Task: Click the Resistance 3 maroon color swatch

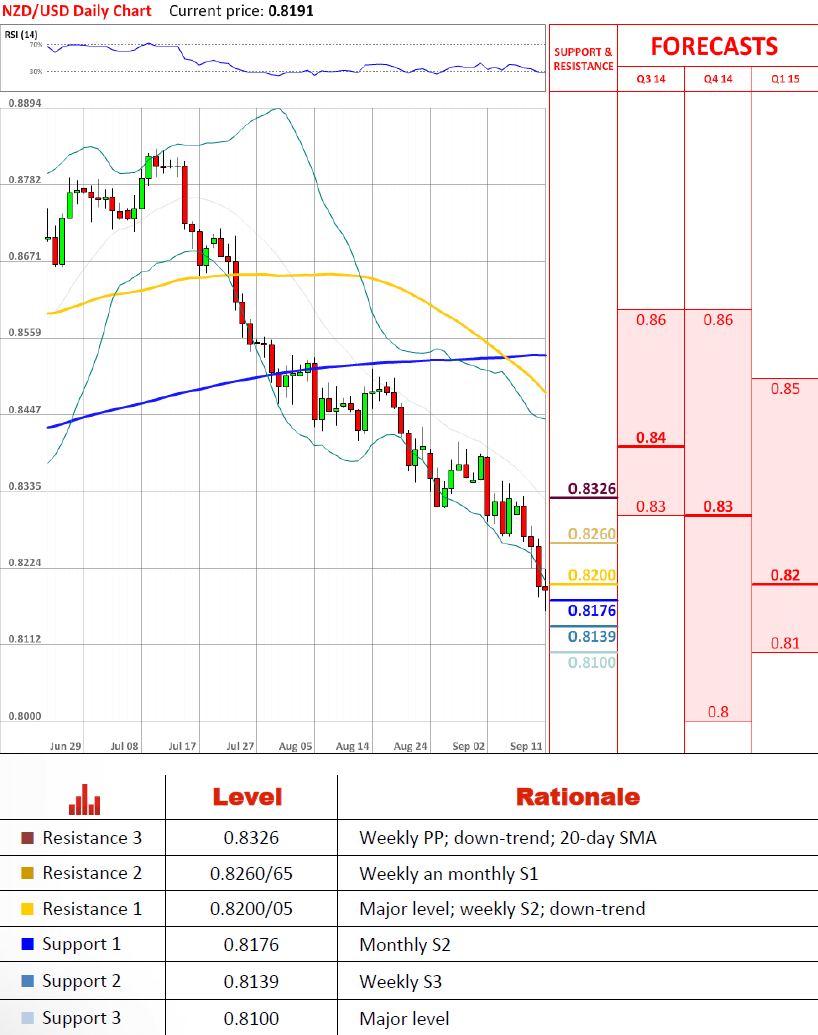Action: 27,838
